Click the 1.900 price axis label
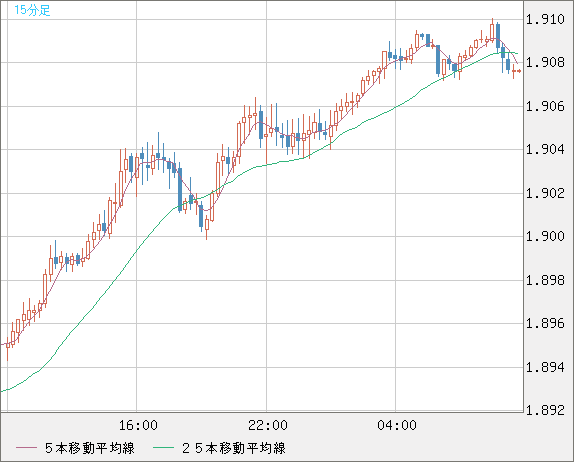 click(x=545, y=236)
